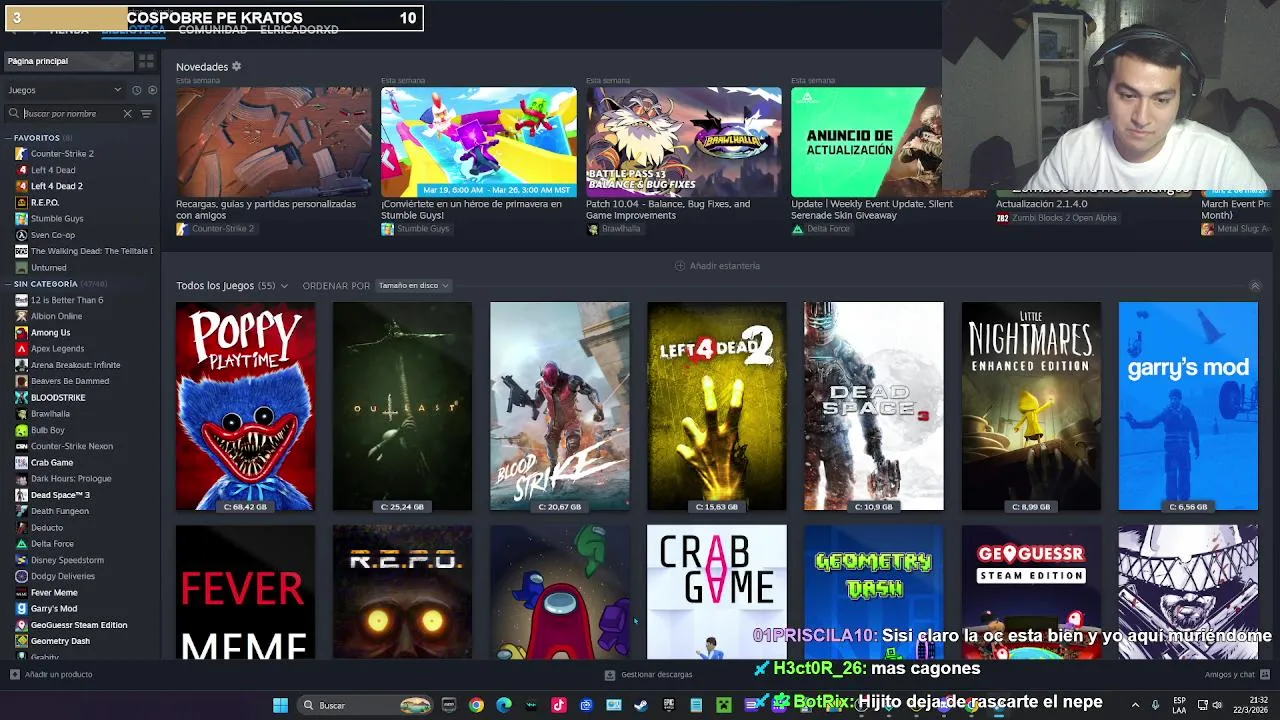Open Steam from the Windows taskbar
The width and height of the screenshot is (1280, 720).
point(641,705)
